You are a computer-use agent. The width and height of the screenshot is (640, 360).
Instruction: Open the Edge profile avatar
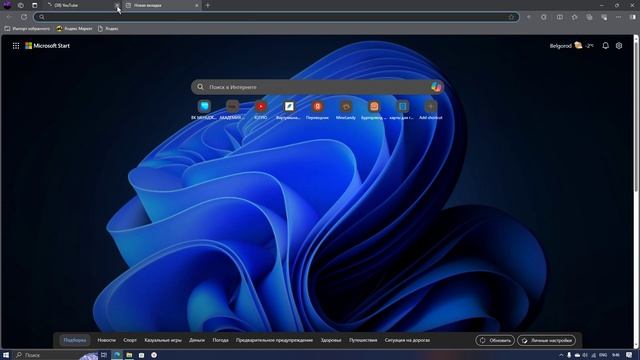[x=7, y=5]
